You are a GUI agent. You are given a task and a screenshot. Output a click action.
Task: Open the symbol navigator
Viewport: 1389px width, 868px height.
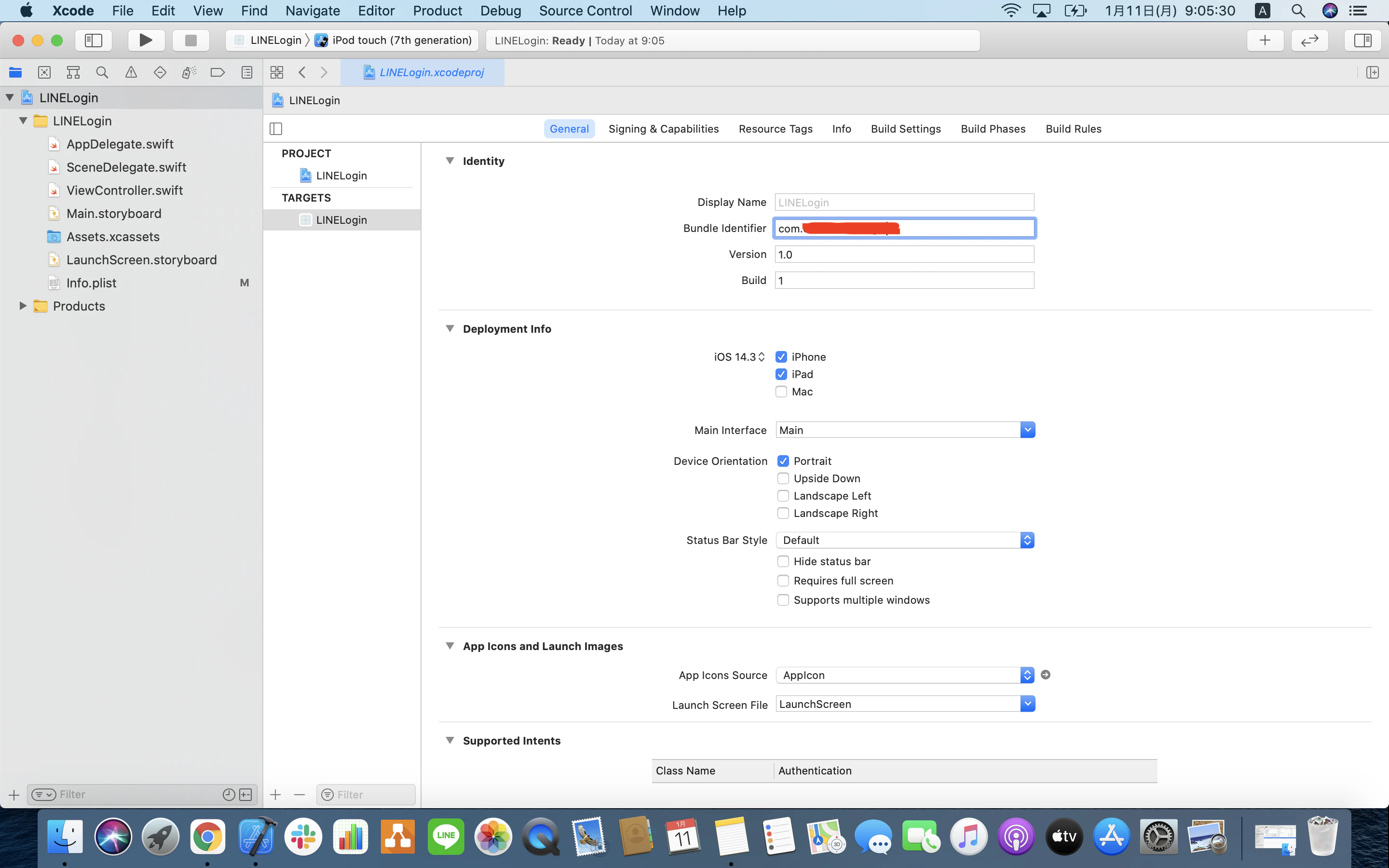73,72
